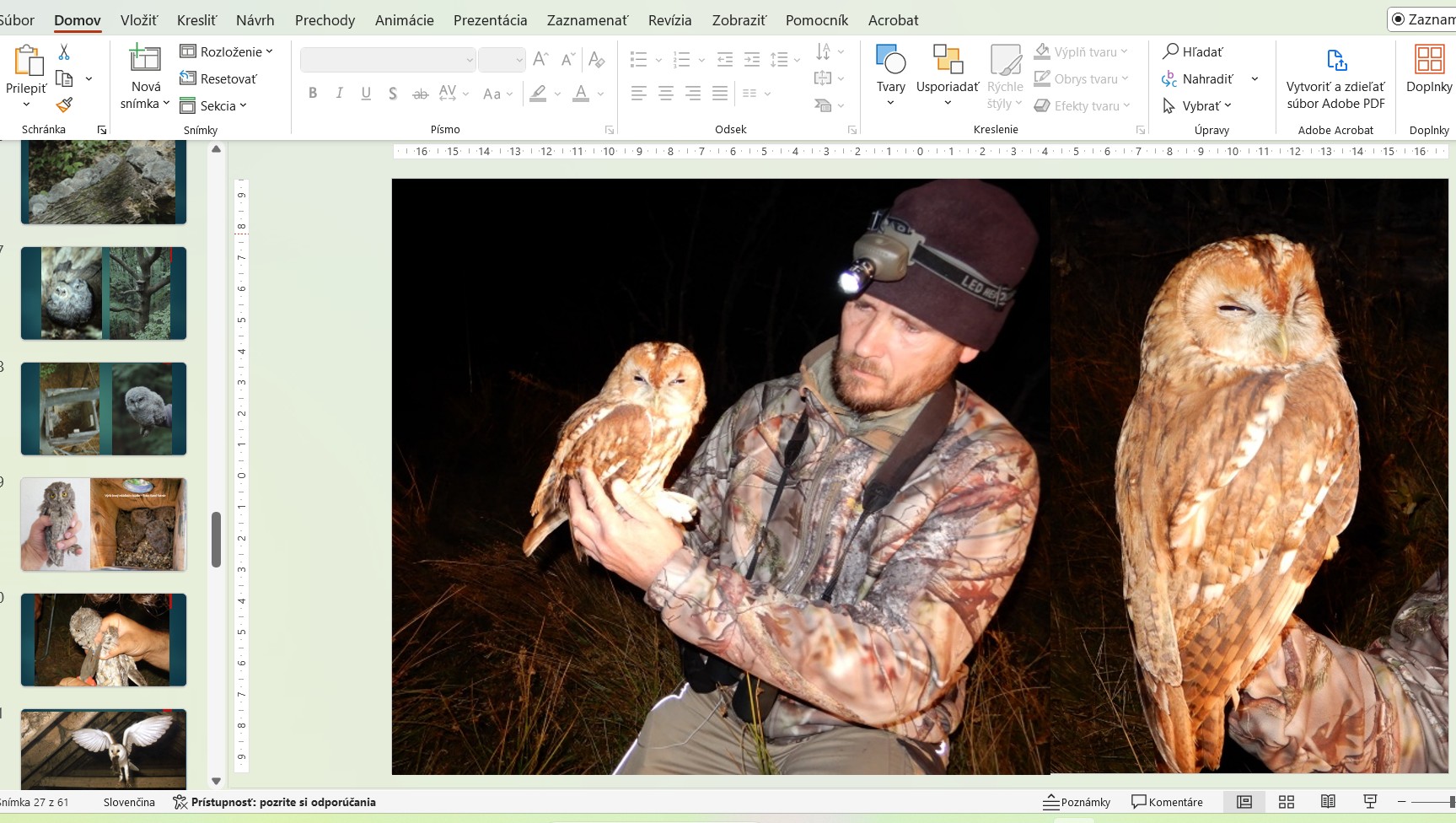
Task: Expand the Rozloženie layout dropdown
Action: [226, 51]
